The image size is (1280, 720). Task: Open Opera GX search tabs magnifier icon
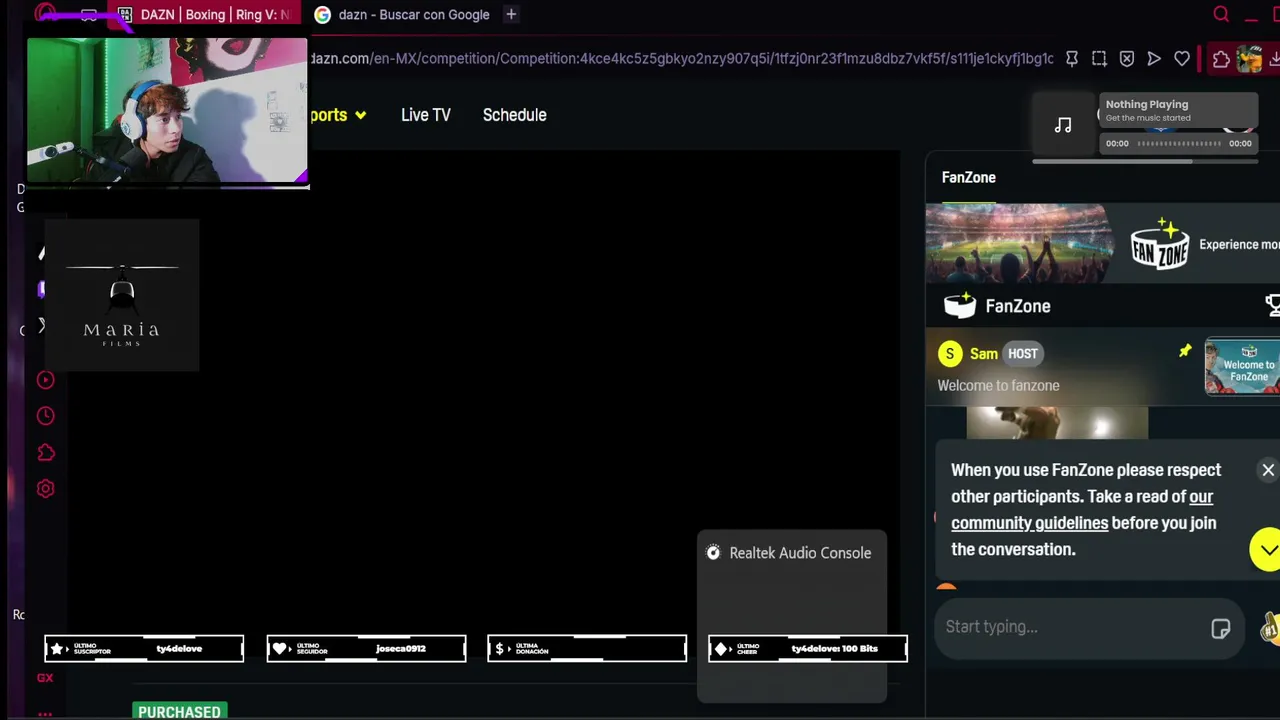(1221, 14)
